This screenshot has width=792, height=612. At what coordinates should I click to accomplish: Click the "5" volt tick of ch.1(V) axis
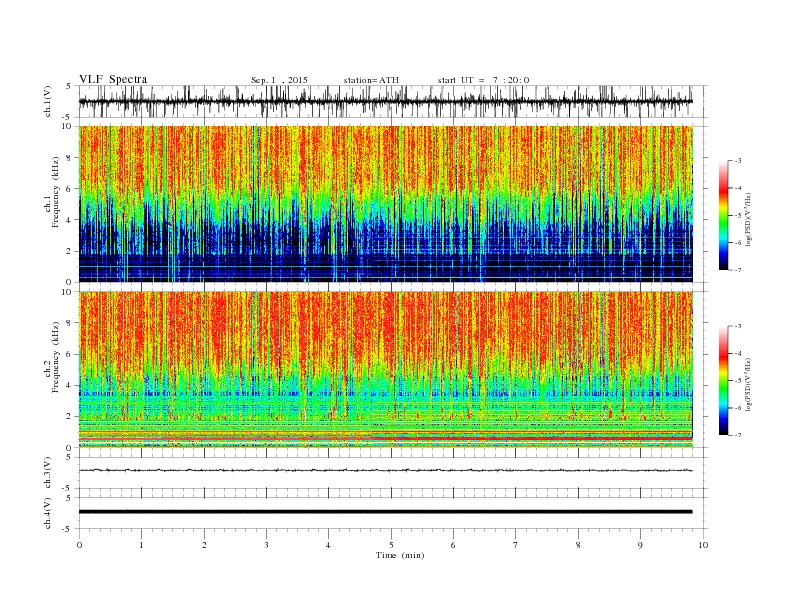[70, 86]
